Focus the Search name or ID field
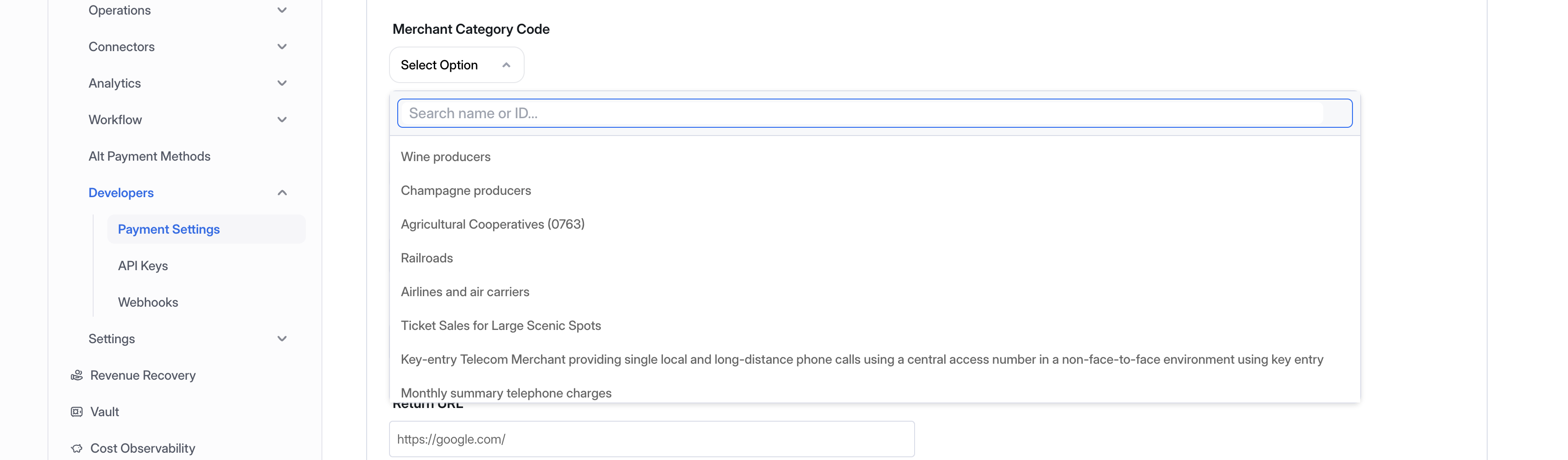Viewport: 1568px width, 460px height. (x=864, y=113)
